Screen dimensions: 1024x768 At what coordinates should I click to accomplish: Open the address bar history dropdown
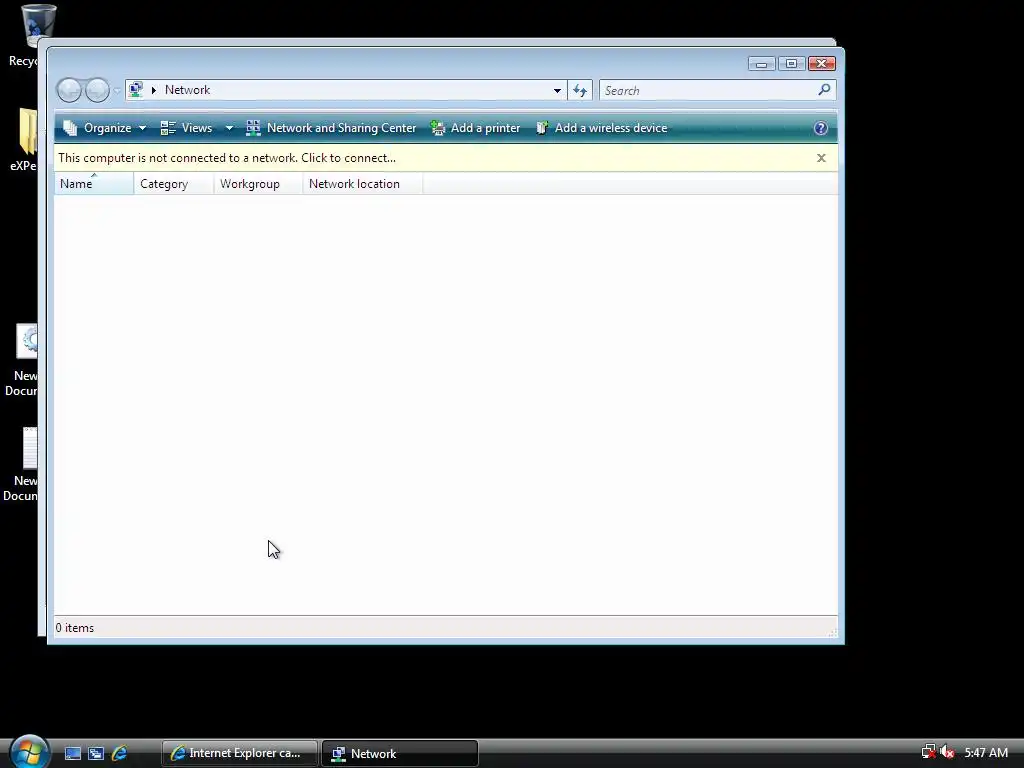(x=557, y=90)
